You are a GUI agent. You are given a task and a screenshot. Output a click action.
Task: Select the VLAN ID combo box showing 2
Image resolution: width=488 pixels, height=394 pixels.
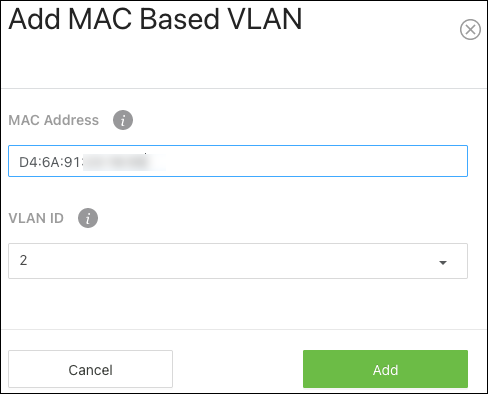[x=238, y=261]
